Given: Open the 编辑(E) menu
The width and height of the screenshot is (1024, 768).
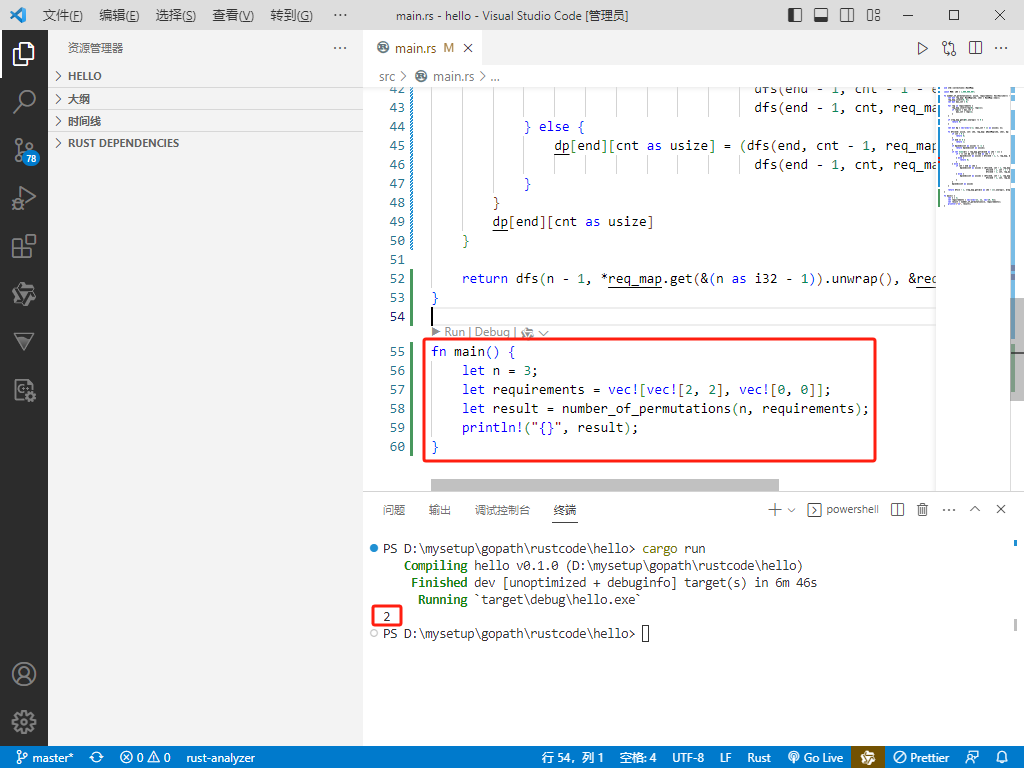Looking at the screenshot, I should click(120, 15).
